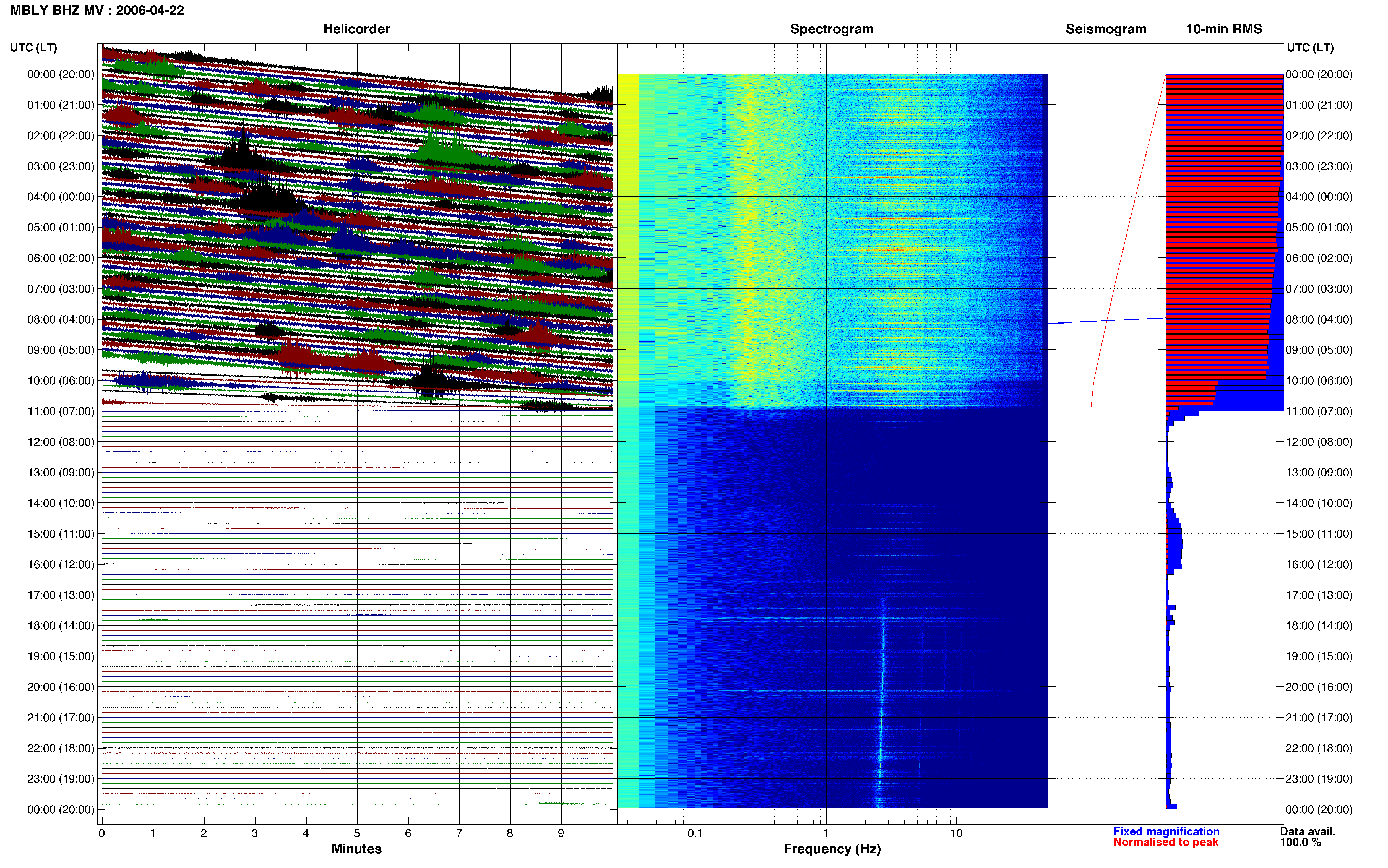Click '22:00 (18:00)' on the RMS time axis
Screen dimensions: 1388x868
1319,748
